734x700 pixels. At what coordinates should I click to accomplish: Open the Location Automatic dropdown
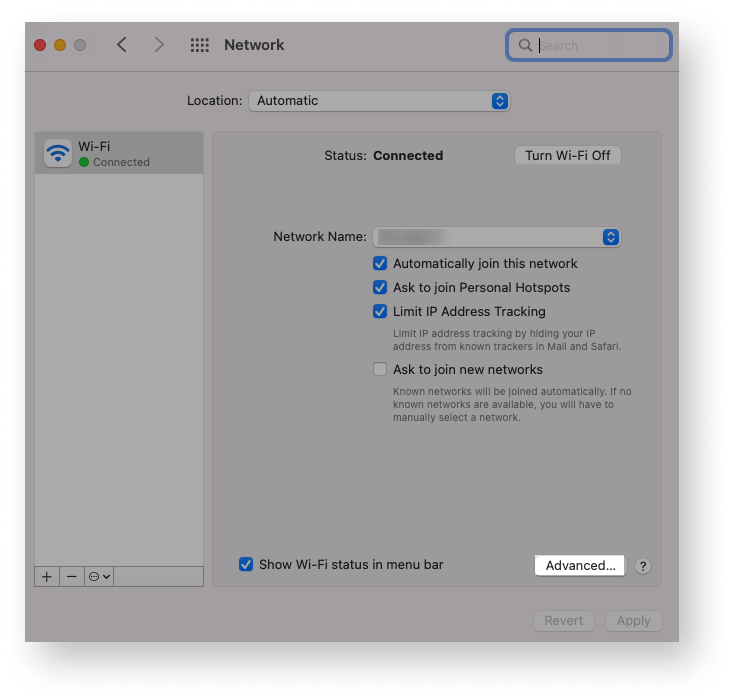379,101
